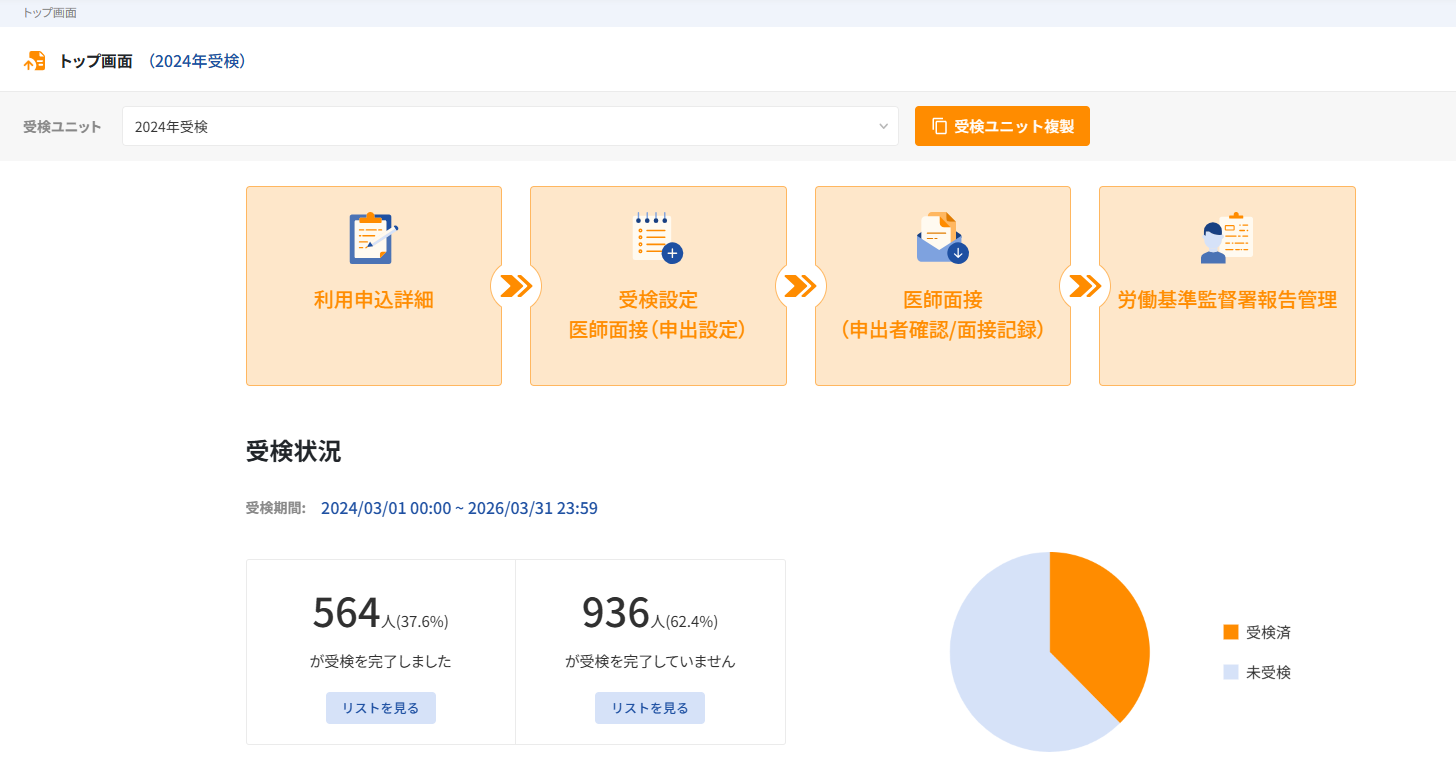Open 受検設定 医師面接(申出設定) card

[x=658, y=286]
